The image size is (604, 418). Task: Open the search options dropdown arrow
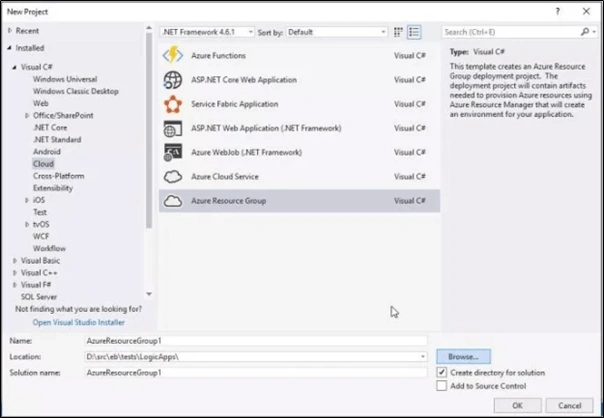tap(594, 32)
